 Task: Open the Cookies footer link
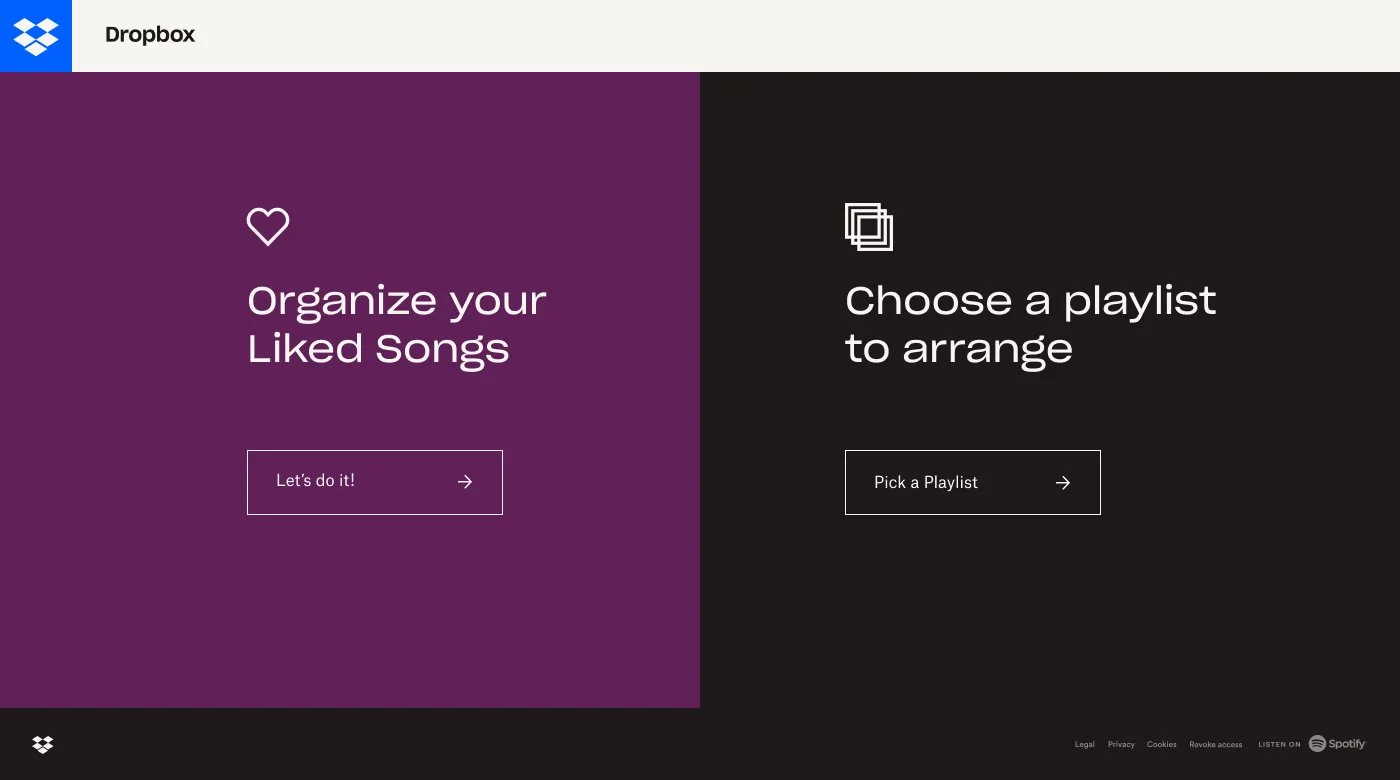pyautogui.click(x=1161, y=745)
